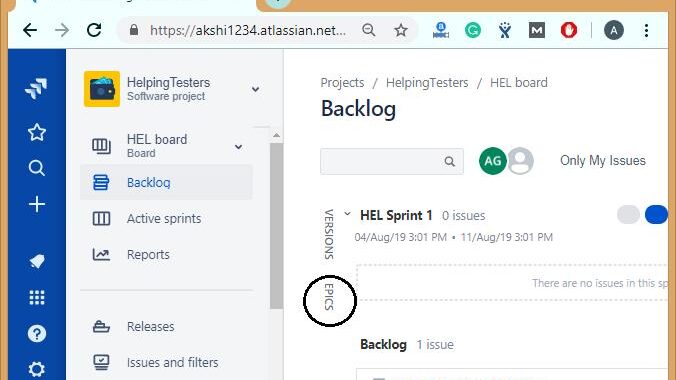Click the browser address bar URL
The height and width of the screenshot is (380, 676).
point(247,30)
